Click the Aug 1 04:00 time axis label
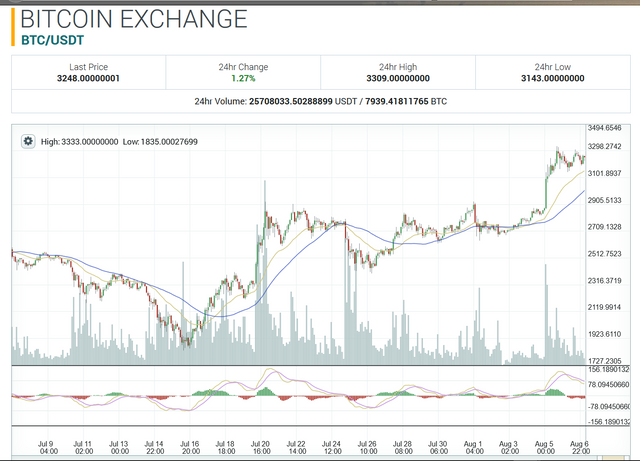640x461 pixels. coord(474,448)
